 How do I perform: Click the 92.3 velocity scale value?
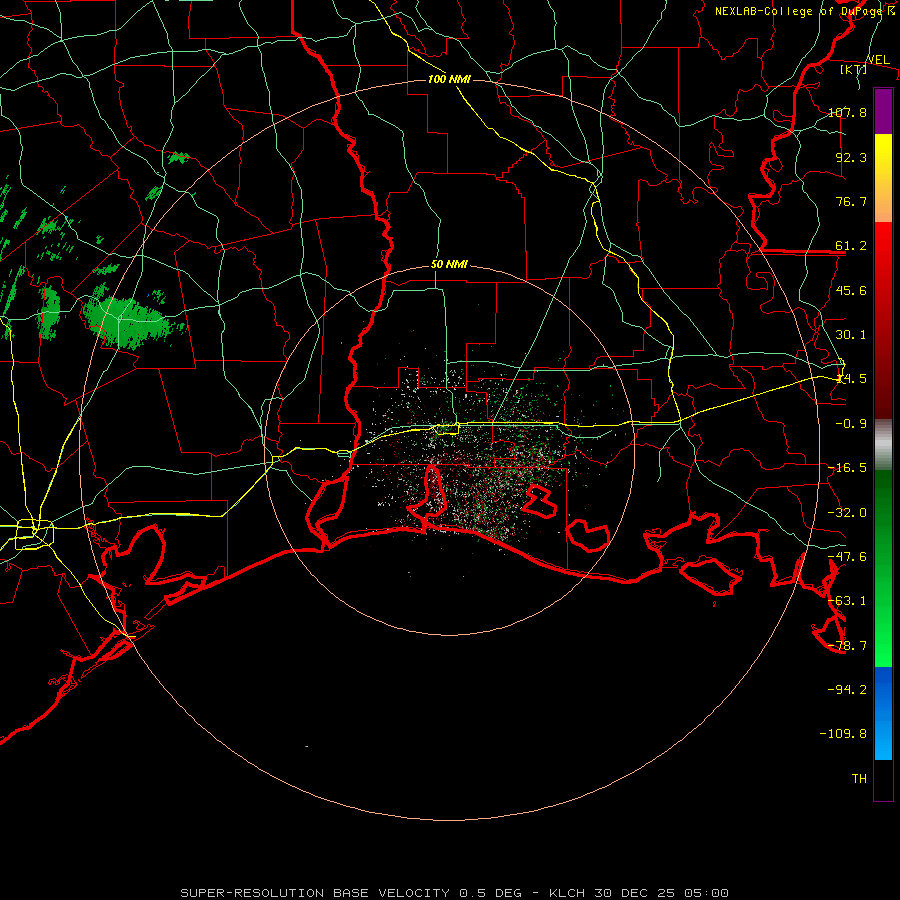[851, 157]
